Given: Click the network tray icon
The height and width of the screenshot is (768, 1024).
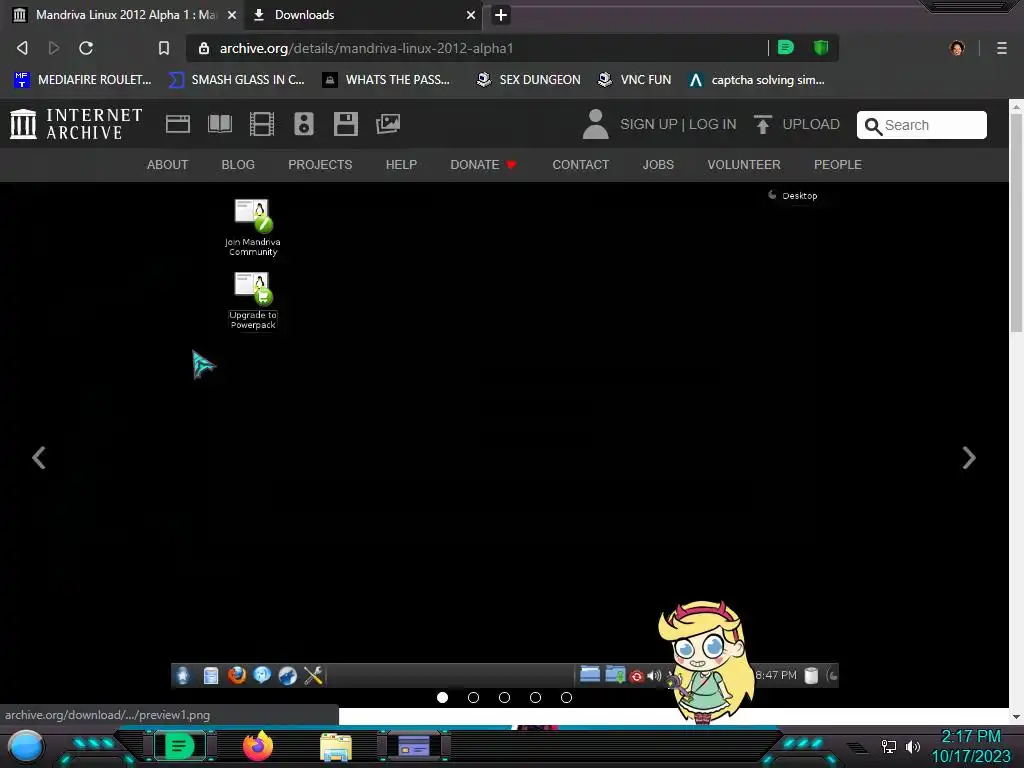Looking at the screenshot, I should tap(888, 746).
